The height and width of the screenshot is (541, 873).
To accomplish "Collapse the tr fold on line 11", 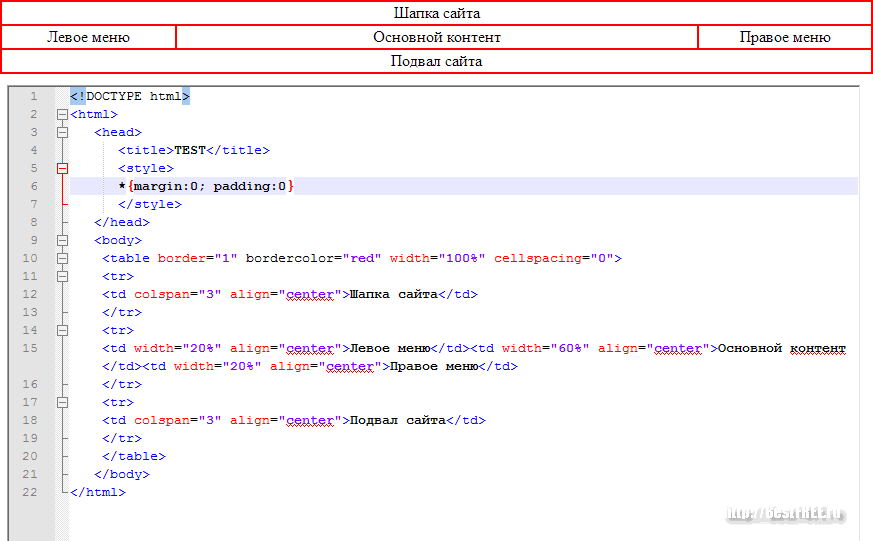I will tap(62, 277).
